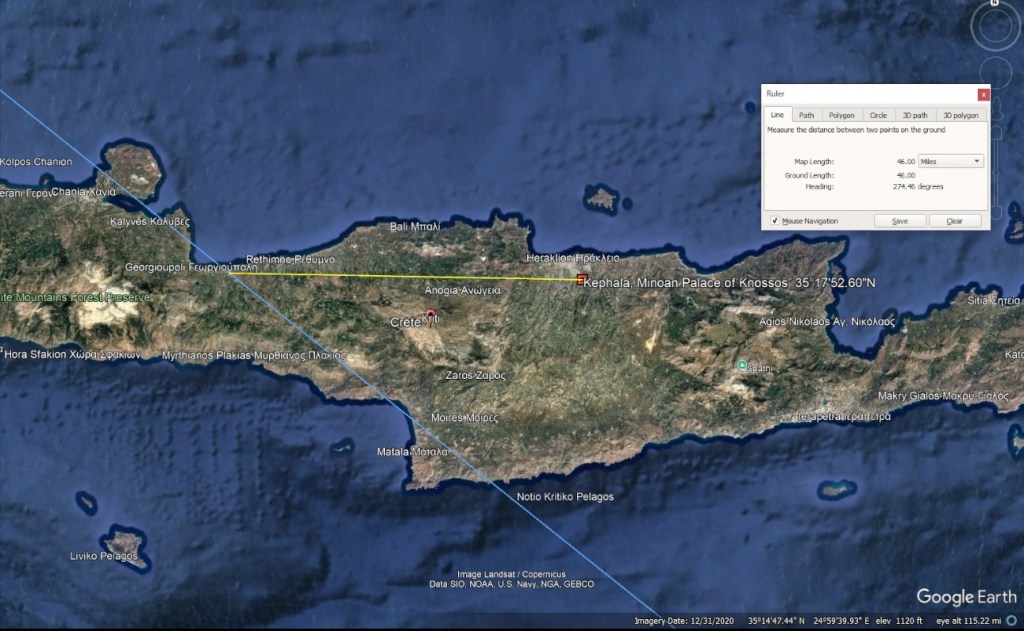Click the green Spathi mountain marker
The height and width of the screenshot is (631, 1024).
[742, 366]
